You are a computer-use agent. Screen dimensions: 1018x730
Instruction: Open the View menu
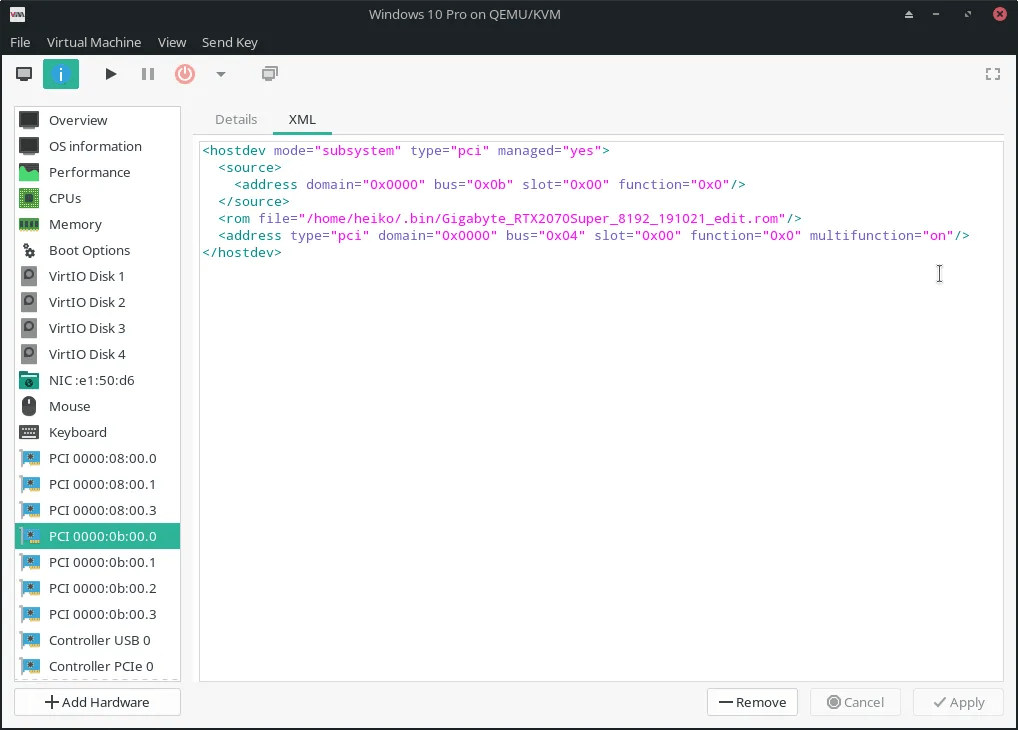(x=172, y=42)
